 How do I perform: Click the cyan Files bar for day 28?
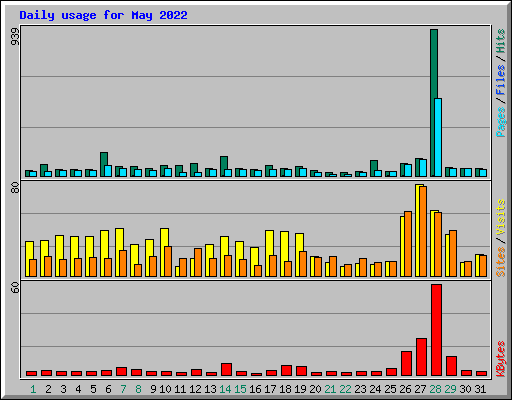tap(438, 137)
